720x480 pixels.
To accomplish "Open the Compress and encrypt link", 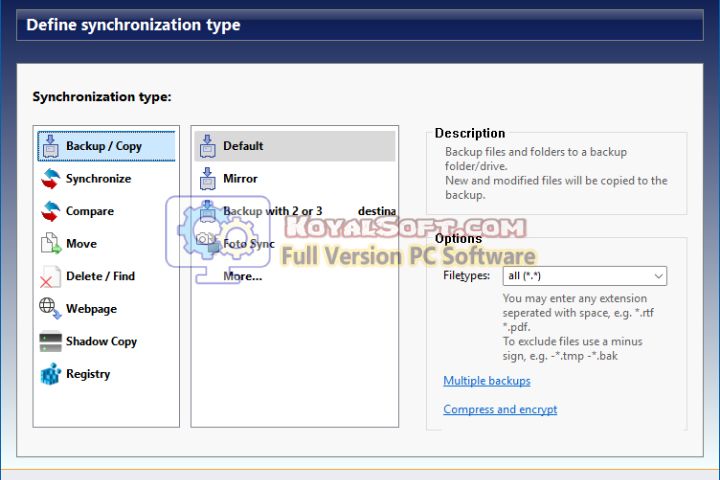I will tap(500, 409).
